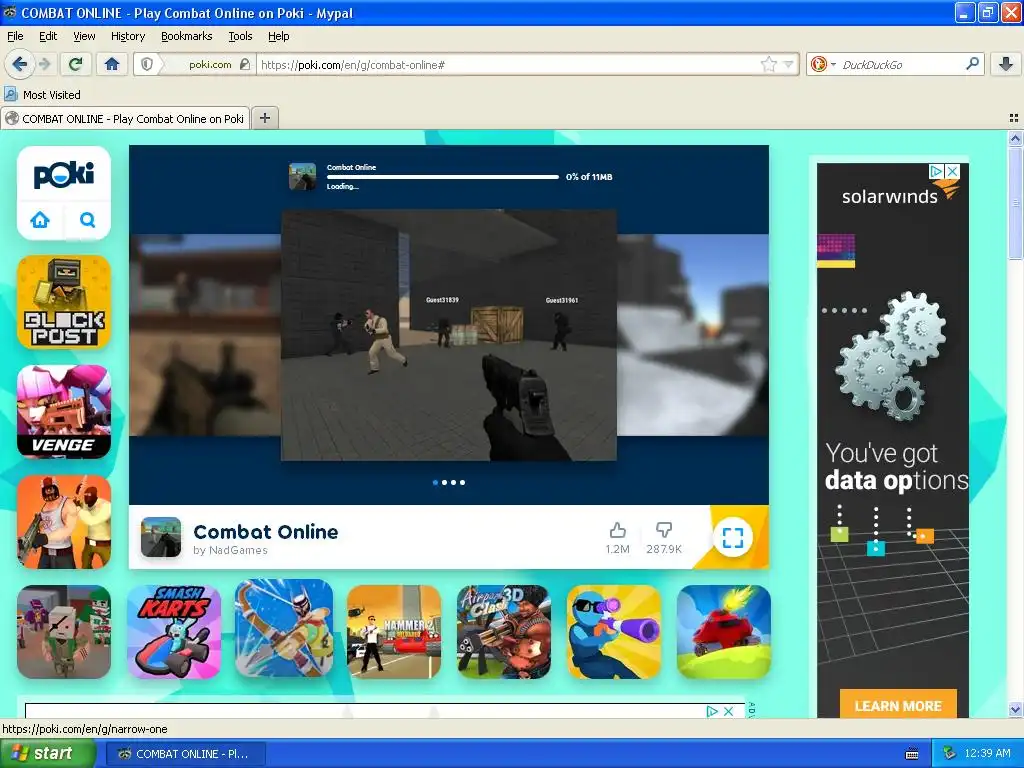The image size is (1024, 768).
Task: Click the blurred left carousel image
Action: coord(205,334)
